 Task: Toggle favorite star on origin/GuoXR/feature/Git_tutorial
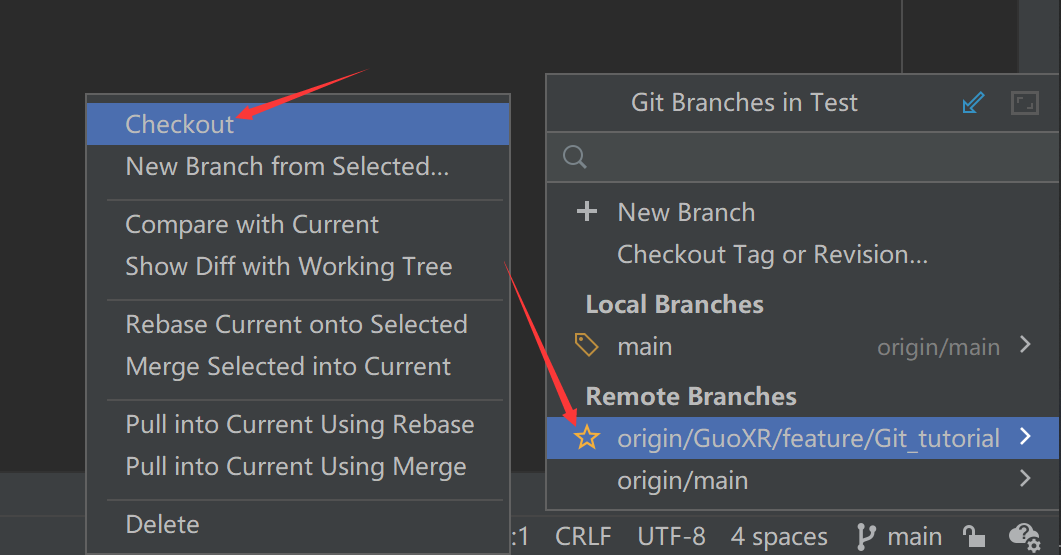click(x=587, y=438)
